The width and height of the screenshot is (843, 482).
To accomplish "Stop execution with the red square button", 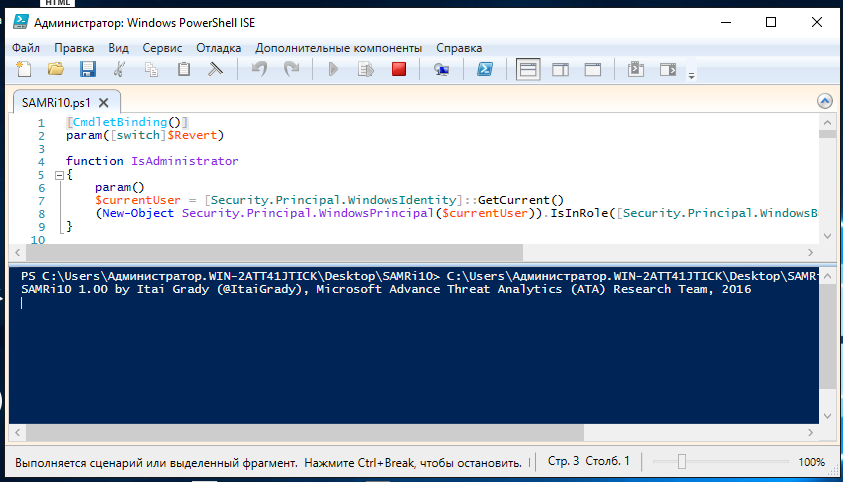I will click(x=399, y=69).
